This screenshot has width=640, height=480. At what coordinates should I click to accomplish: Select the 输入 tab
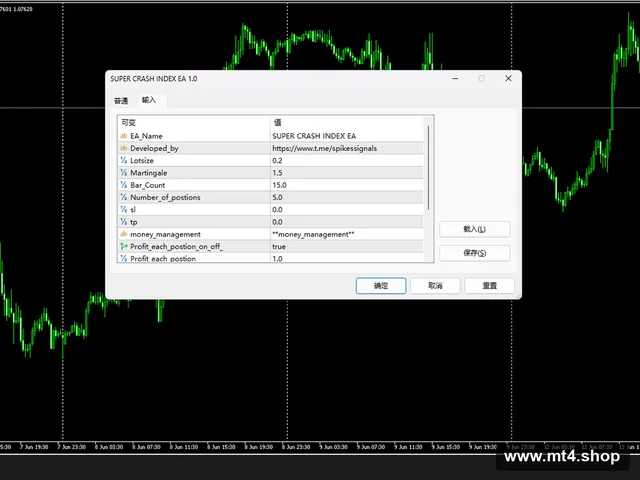(x=149, y=100)
